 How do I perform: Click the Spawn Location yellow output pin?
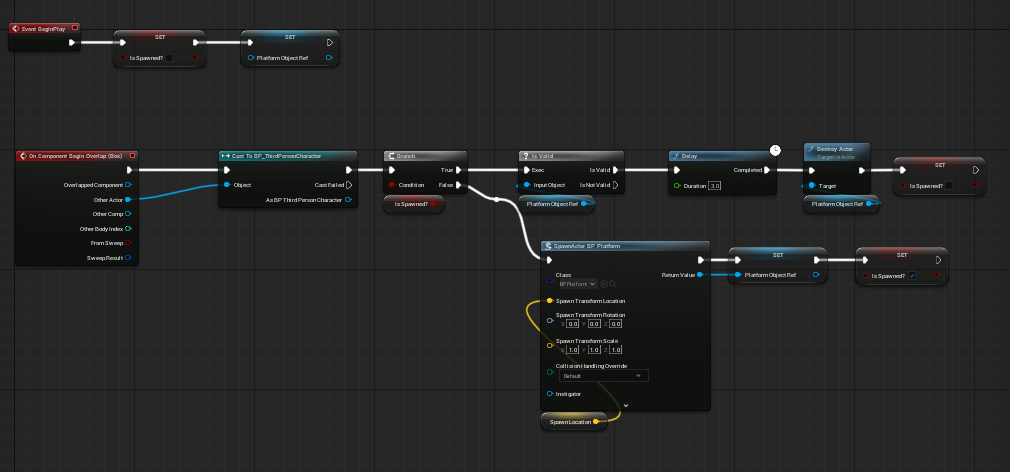coord(596,422)
